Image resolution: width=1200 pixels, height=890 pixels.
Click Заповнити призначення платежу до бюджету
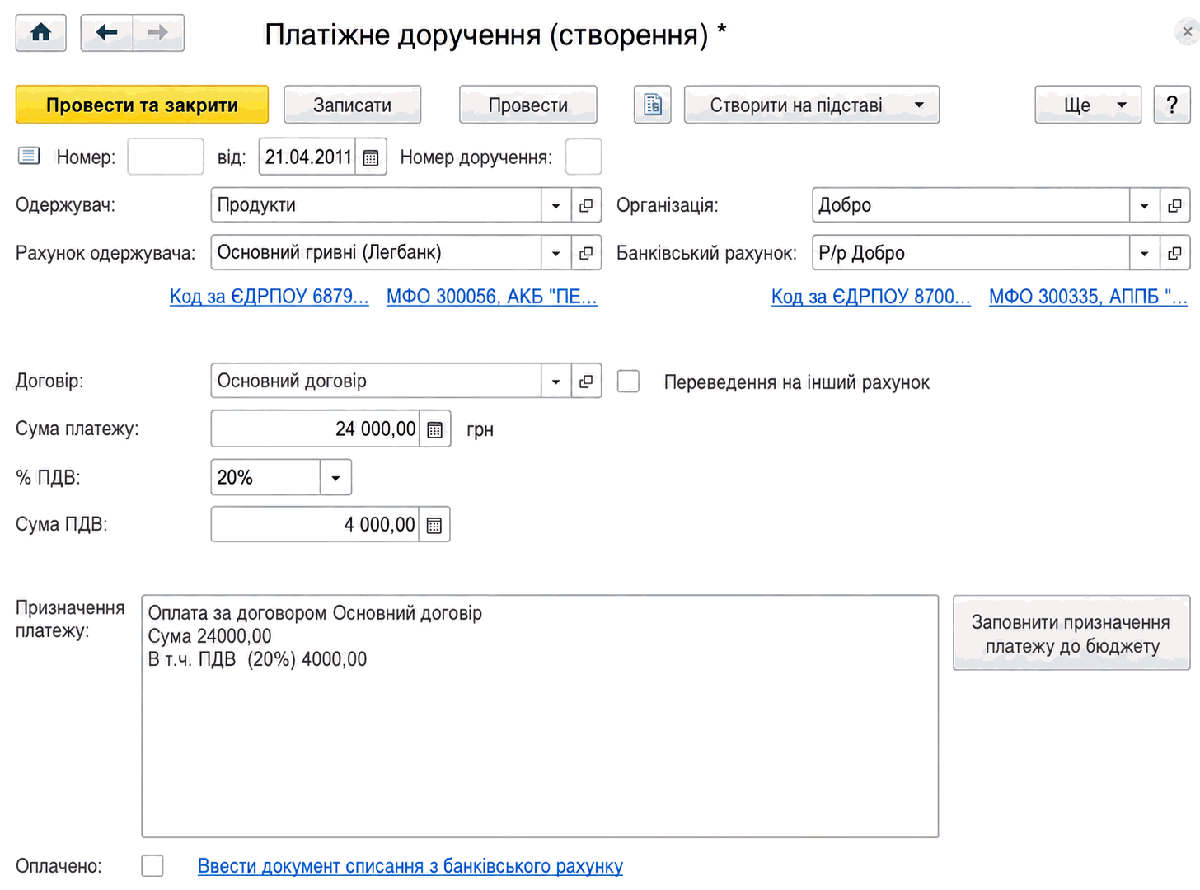point(1072,633)
